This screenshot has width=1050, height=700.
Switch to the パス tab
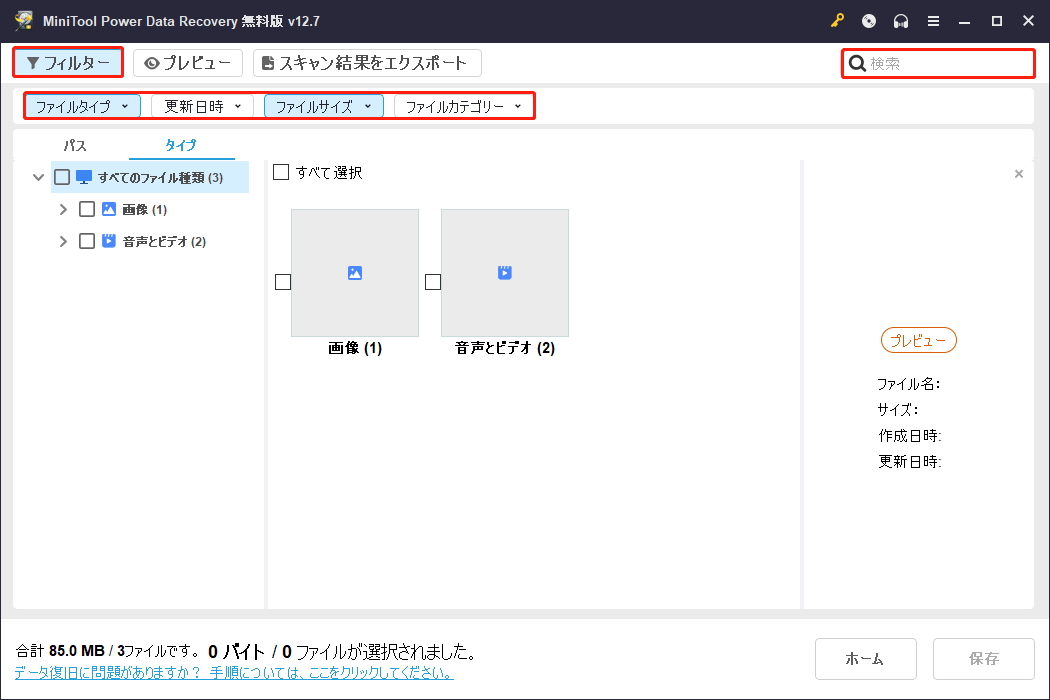[74, 145]
